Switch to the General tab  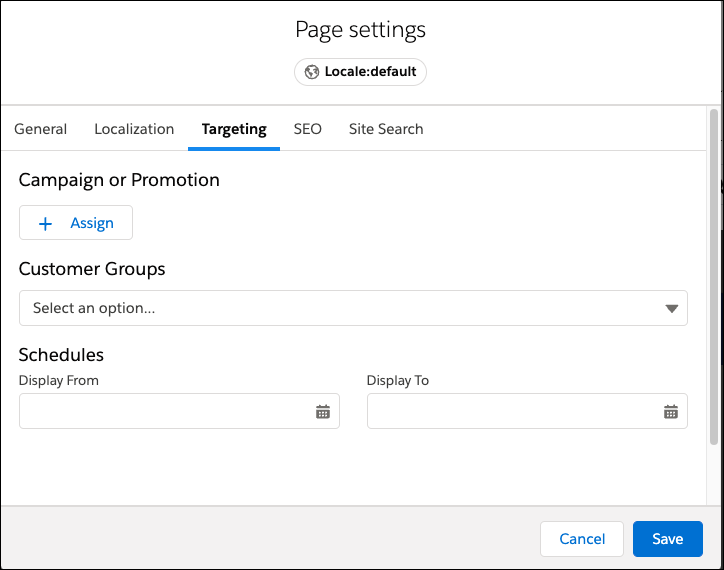(x=41, y=129)
